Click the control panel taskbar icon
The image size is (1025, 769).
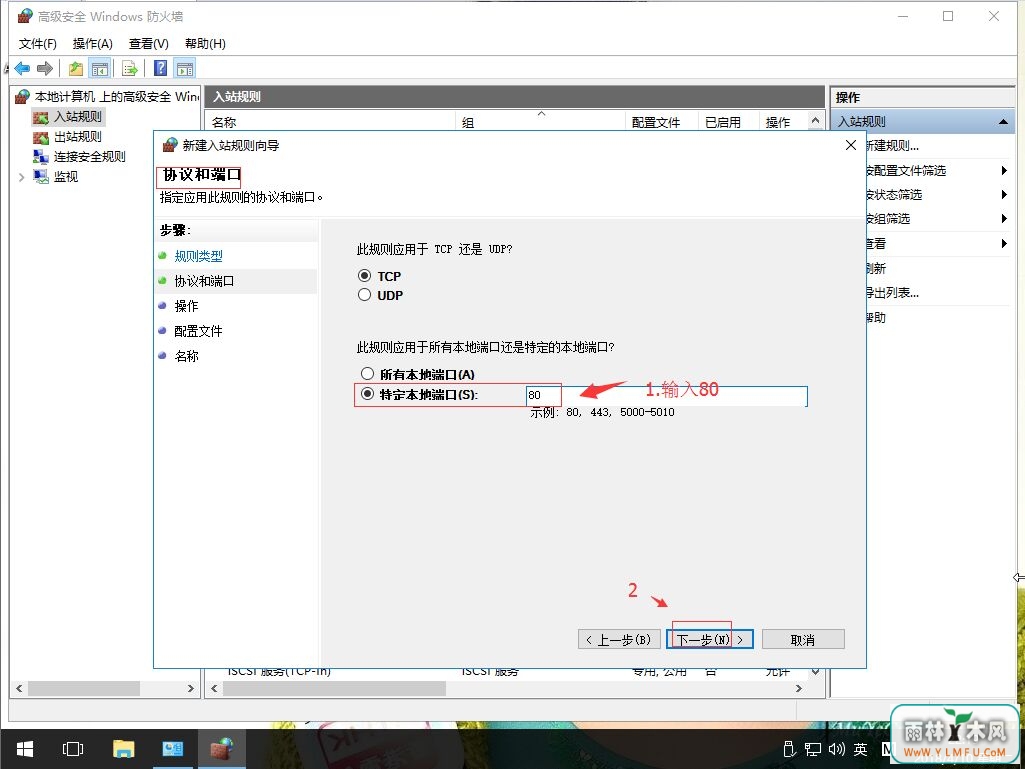[173, 749]
